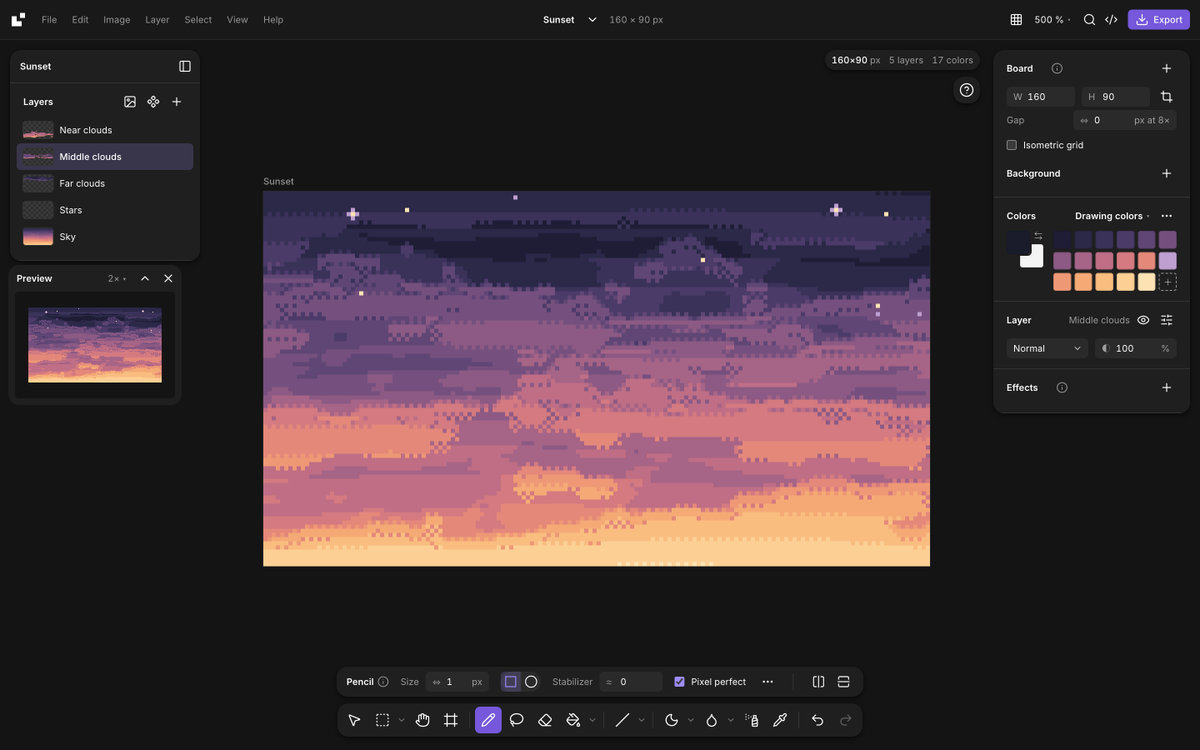
Task: Add a new layer
Action: [x=177, y=102]
